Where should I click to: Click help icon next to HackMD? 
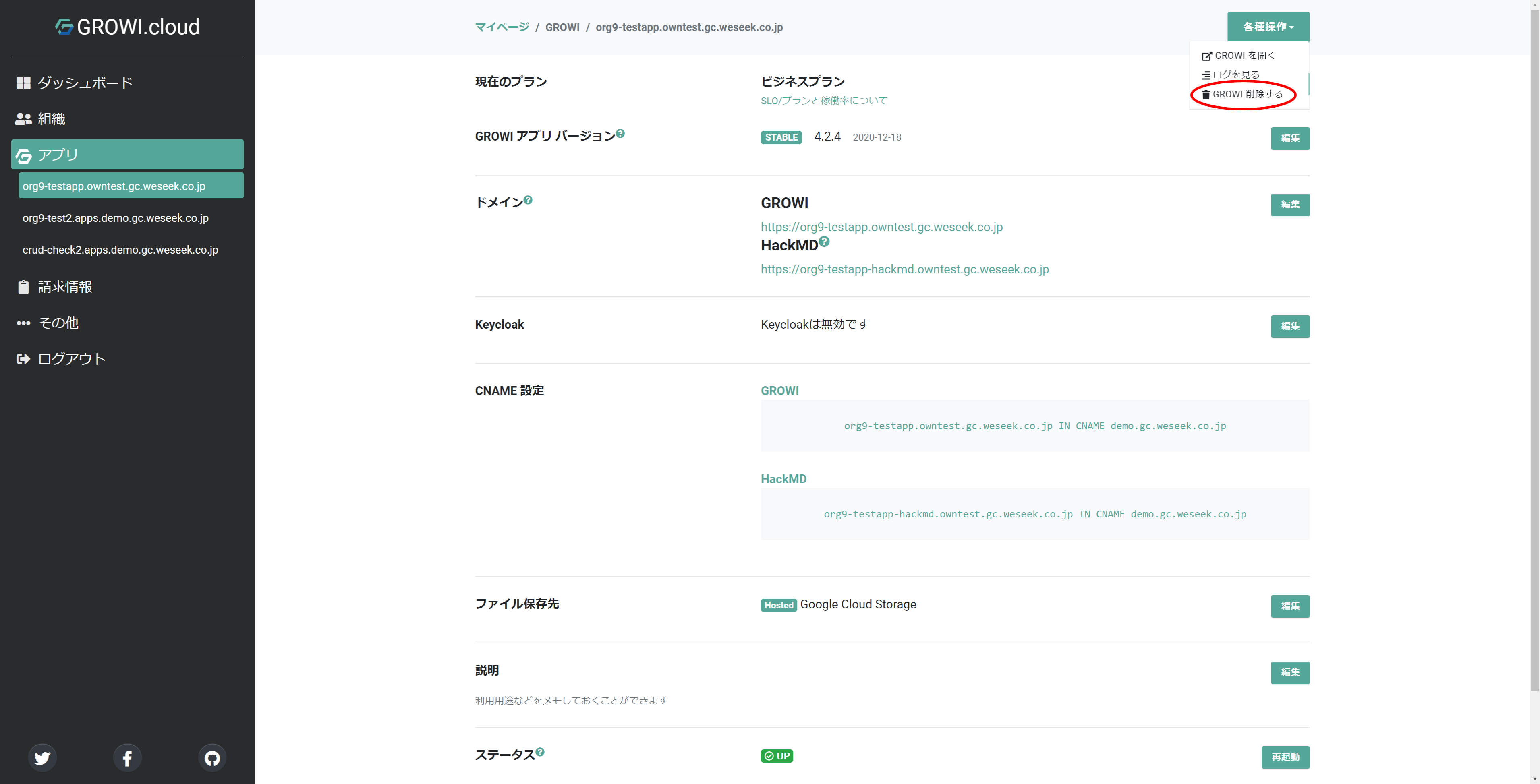pyautogui.click(x=824, y=242)
